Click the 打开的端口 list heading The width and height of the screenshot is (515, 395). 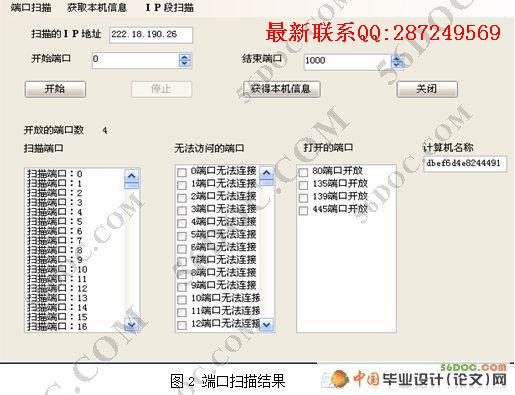coord(328,147)
